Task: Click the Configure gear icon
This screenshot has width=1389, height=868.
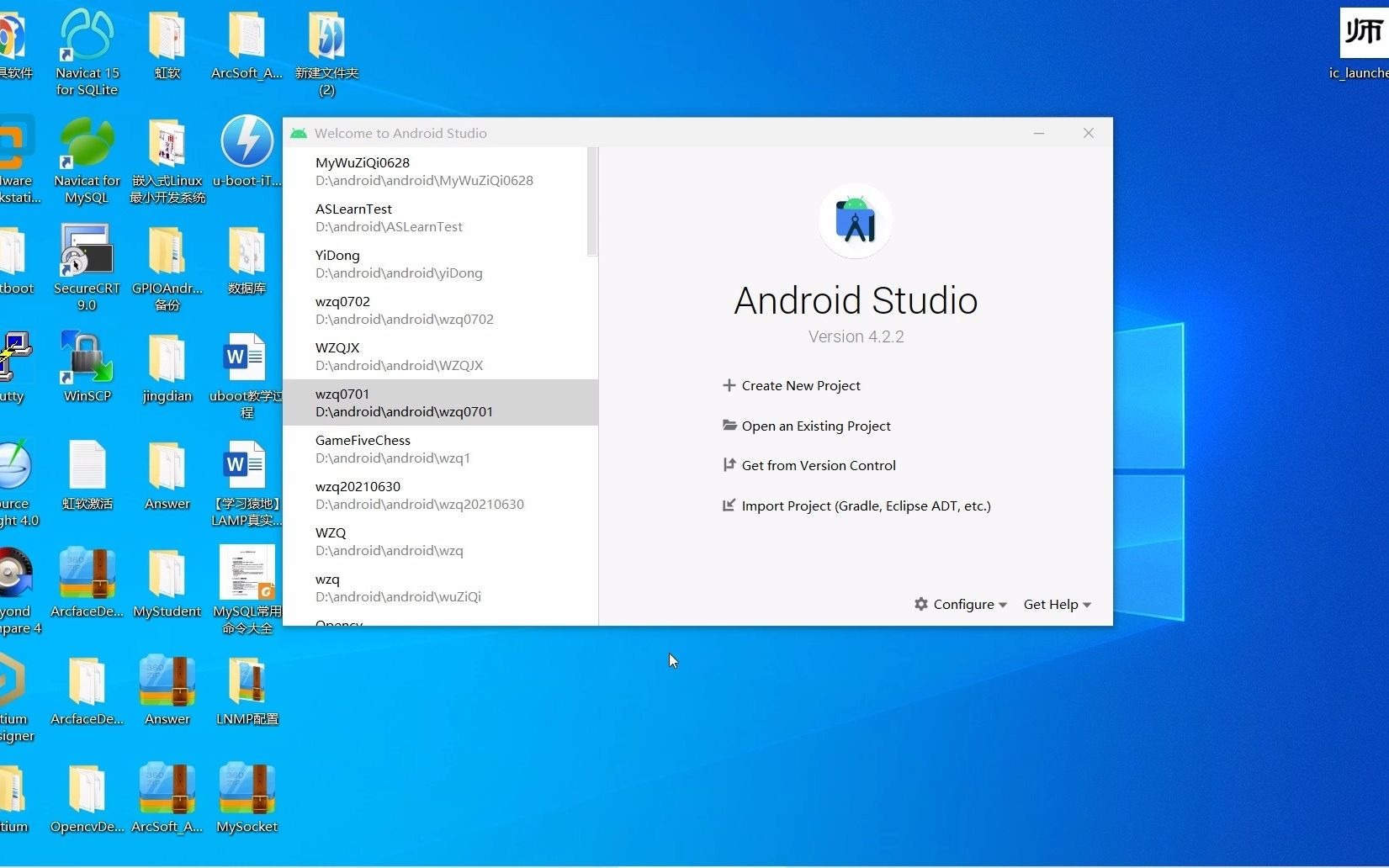Action: point(921,604)
